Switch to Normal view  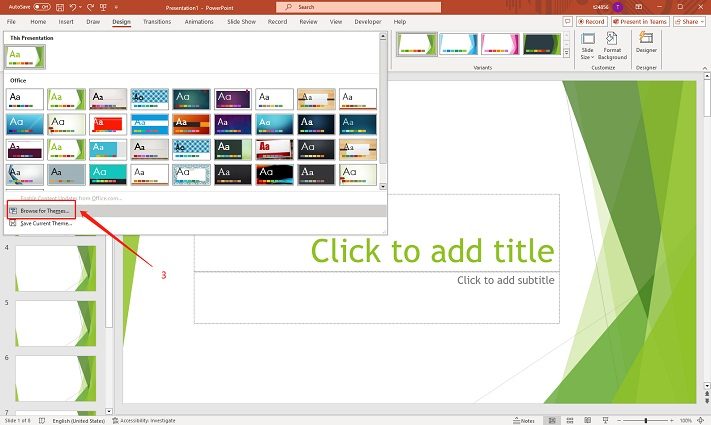pos(552,420)
